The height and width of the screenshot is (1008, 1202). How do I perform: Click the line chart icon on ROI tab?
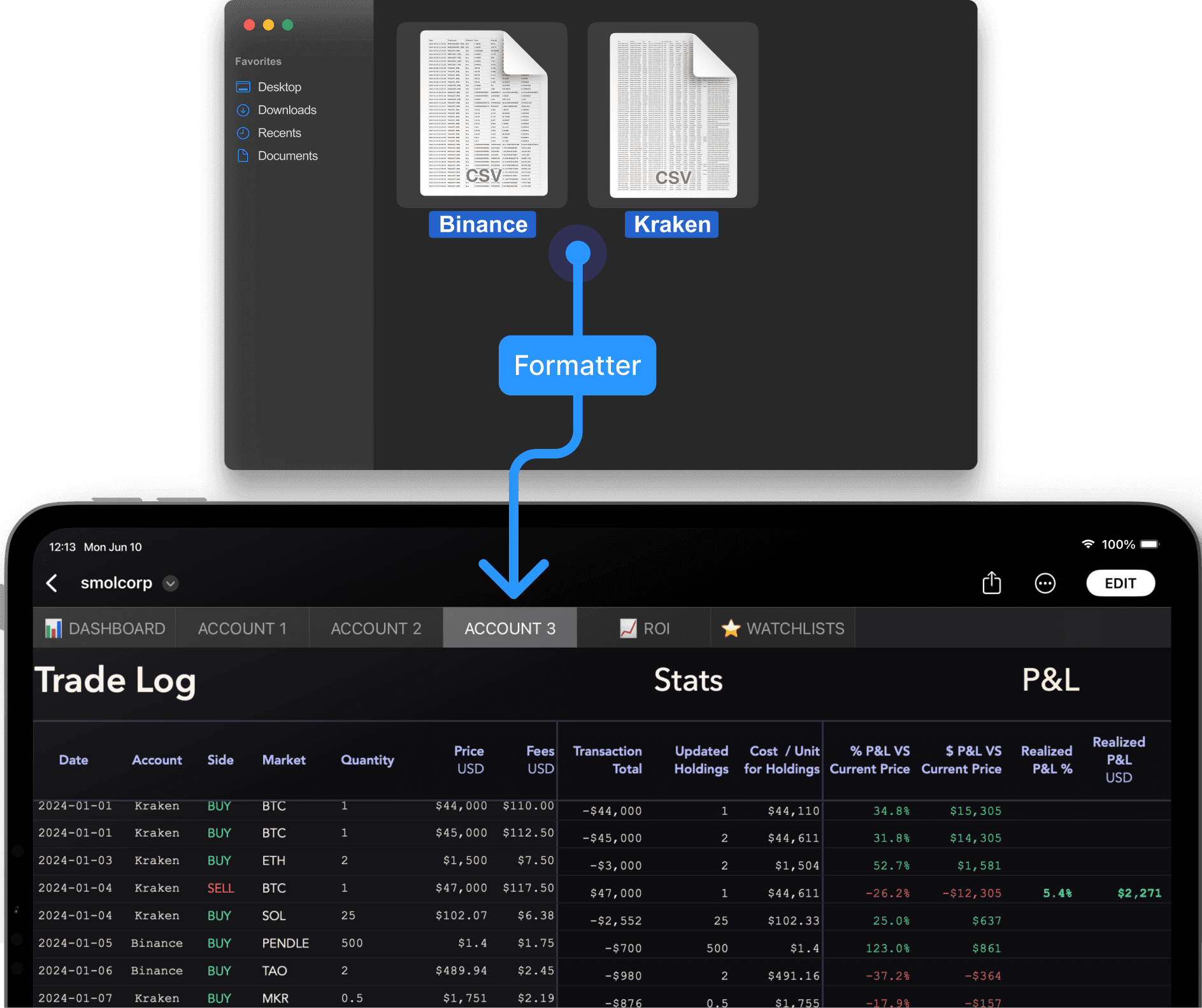(628, 628)
